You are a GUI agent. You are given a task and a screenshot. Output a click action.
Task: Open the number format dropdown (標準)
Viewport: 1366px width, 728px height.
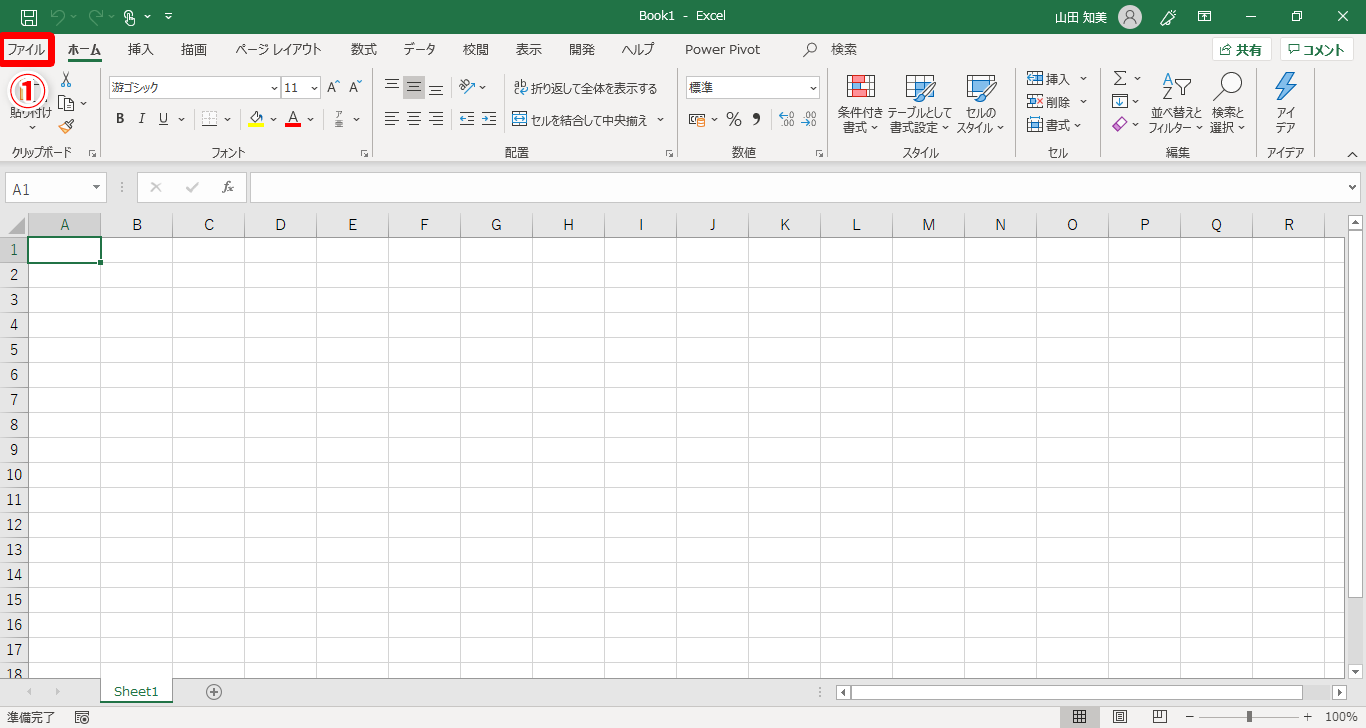coord(813,88)
